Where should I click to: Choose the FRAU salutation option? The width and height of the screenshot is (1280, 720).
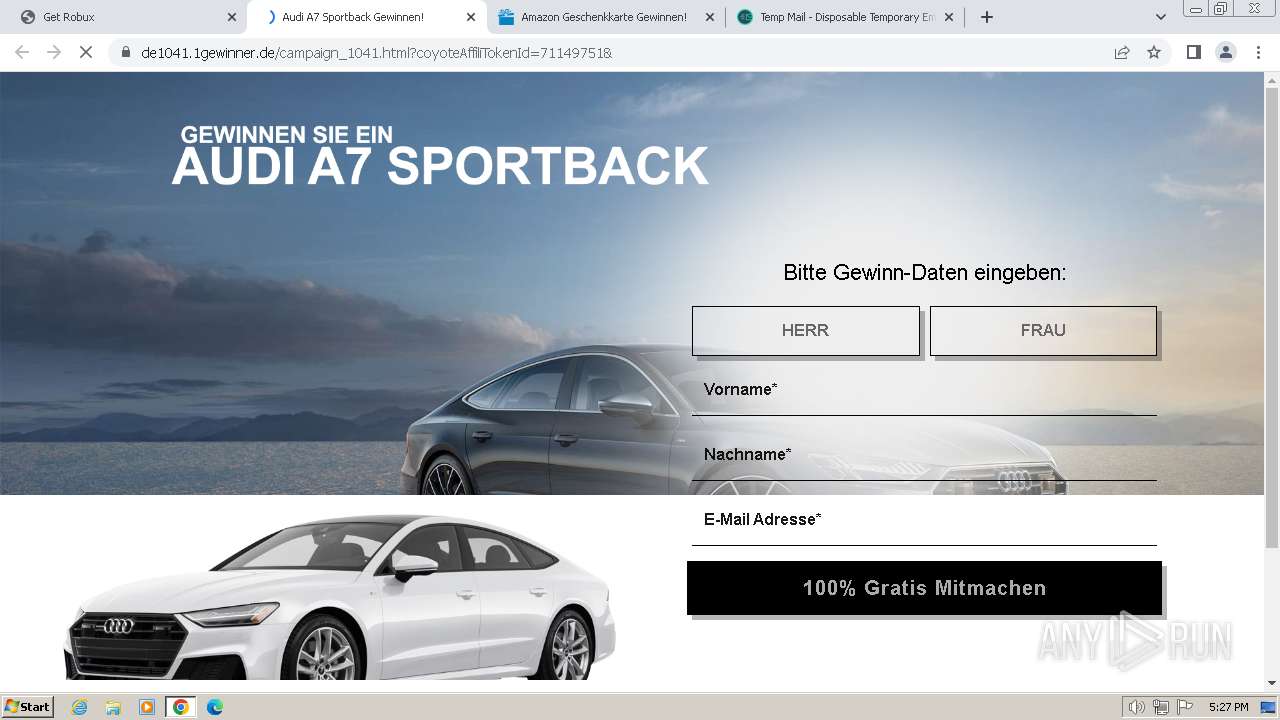[1043, 330]
